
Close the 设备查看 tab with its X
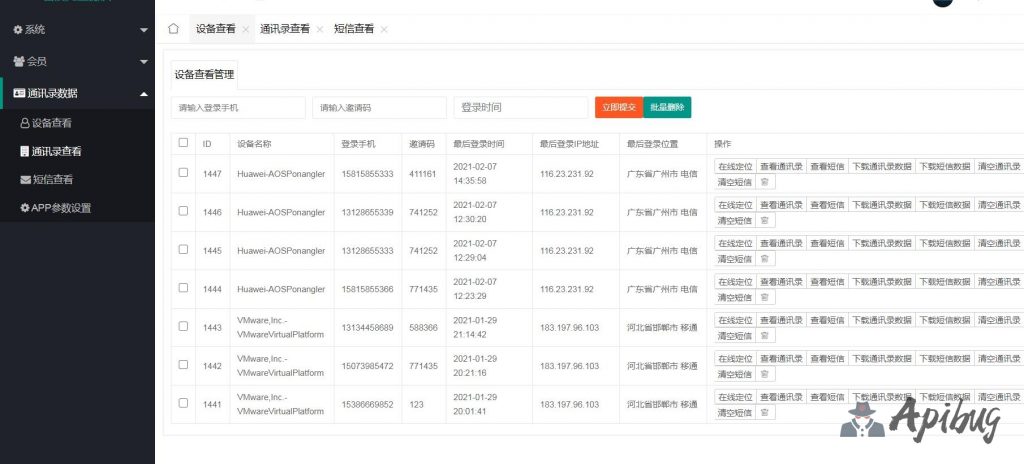[246, 30]
